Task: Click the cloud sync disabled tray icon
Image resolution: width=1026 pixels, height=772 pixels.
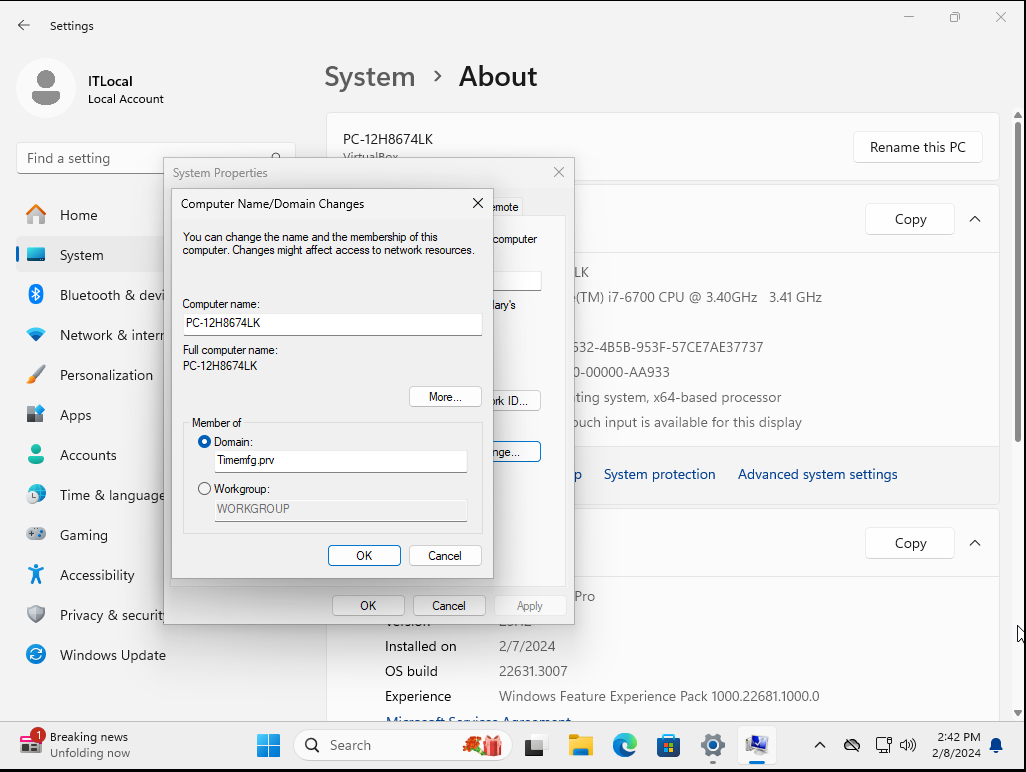Action: (x=851, y=745)
